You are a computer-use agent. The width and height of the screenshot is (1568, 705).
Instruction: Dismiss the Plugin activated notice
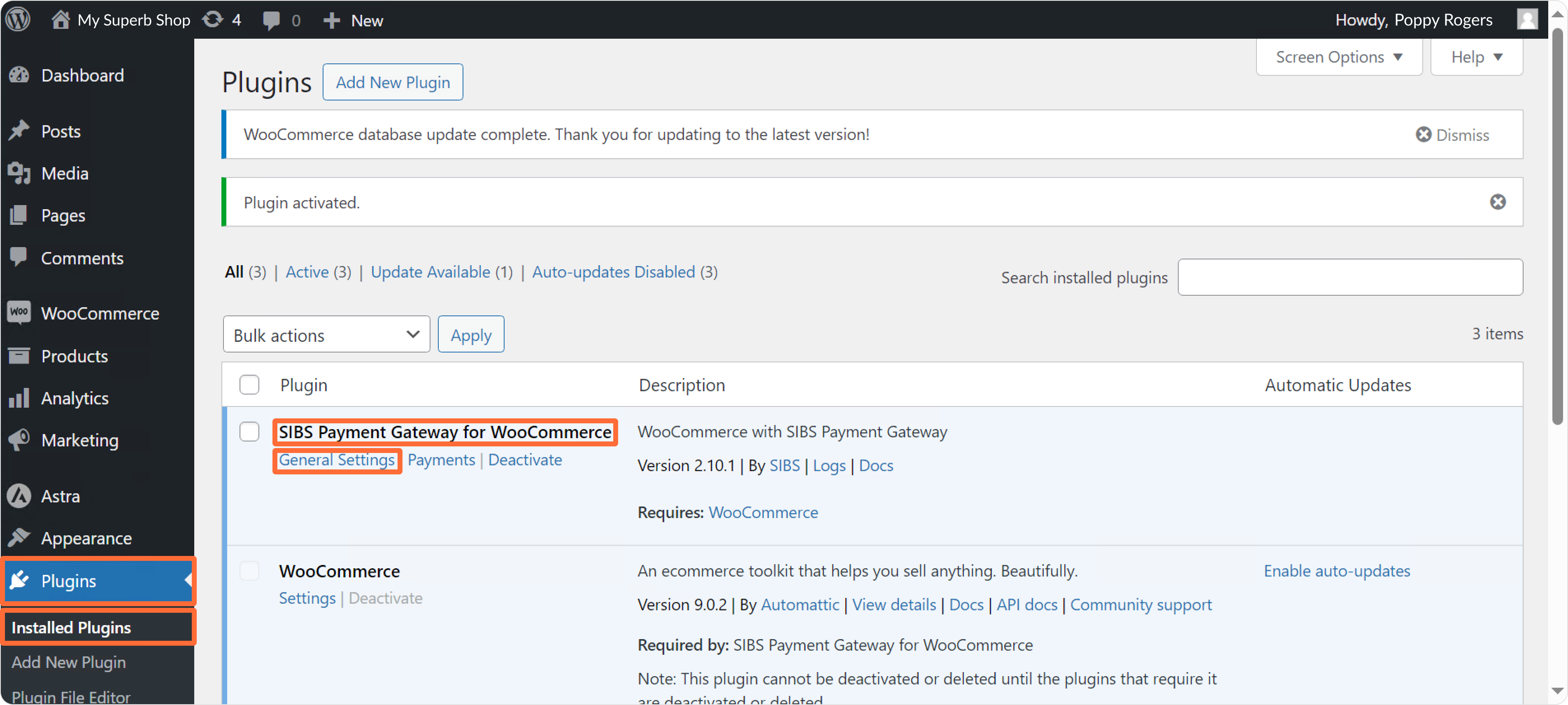1497,201
